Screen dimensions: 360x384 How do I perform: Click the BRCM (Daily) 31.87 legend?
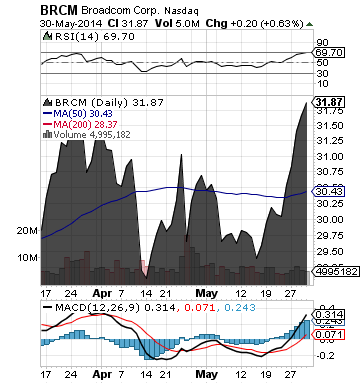pos(109,102)
